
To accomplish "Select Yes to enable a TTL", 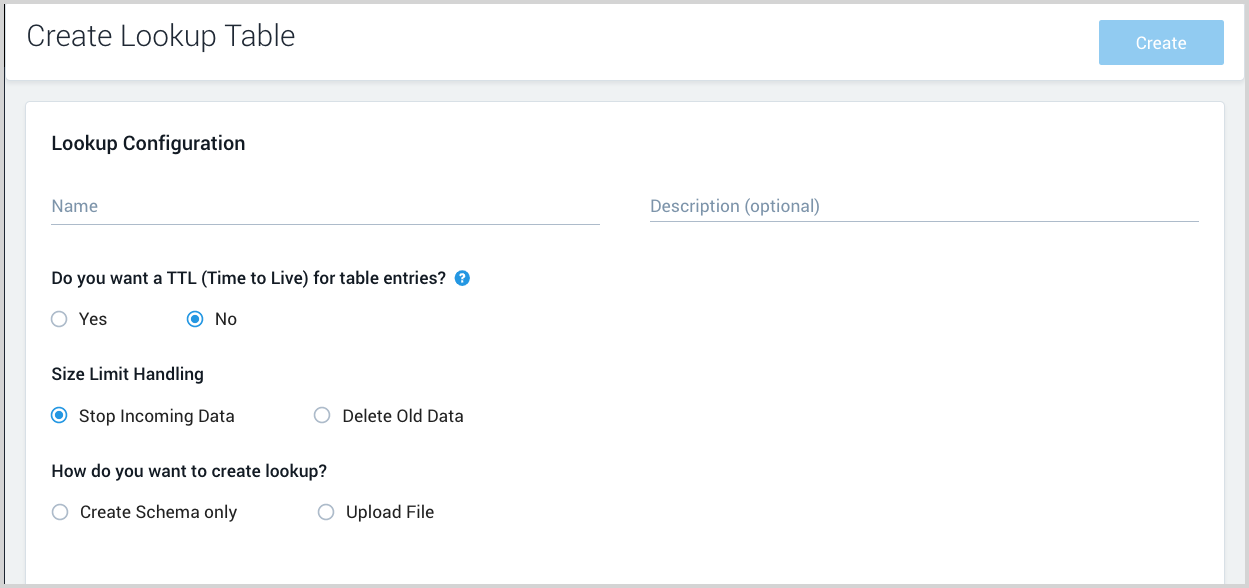I will pos(58,318).
